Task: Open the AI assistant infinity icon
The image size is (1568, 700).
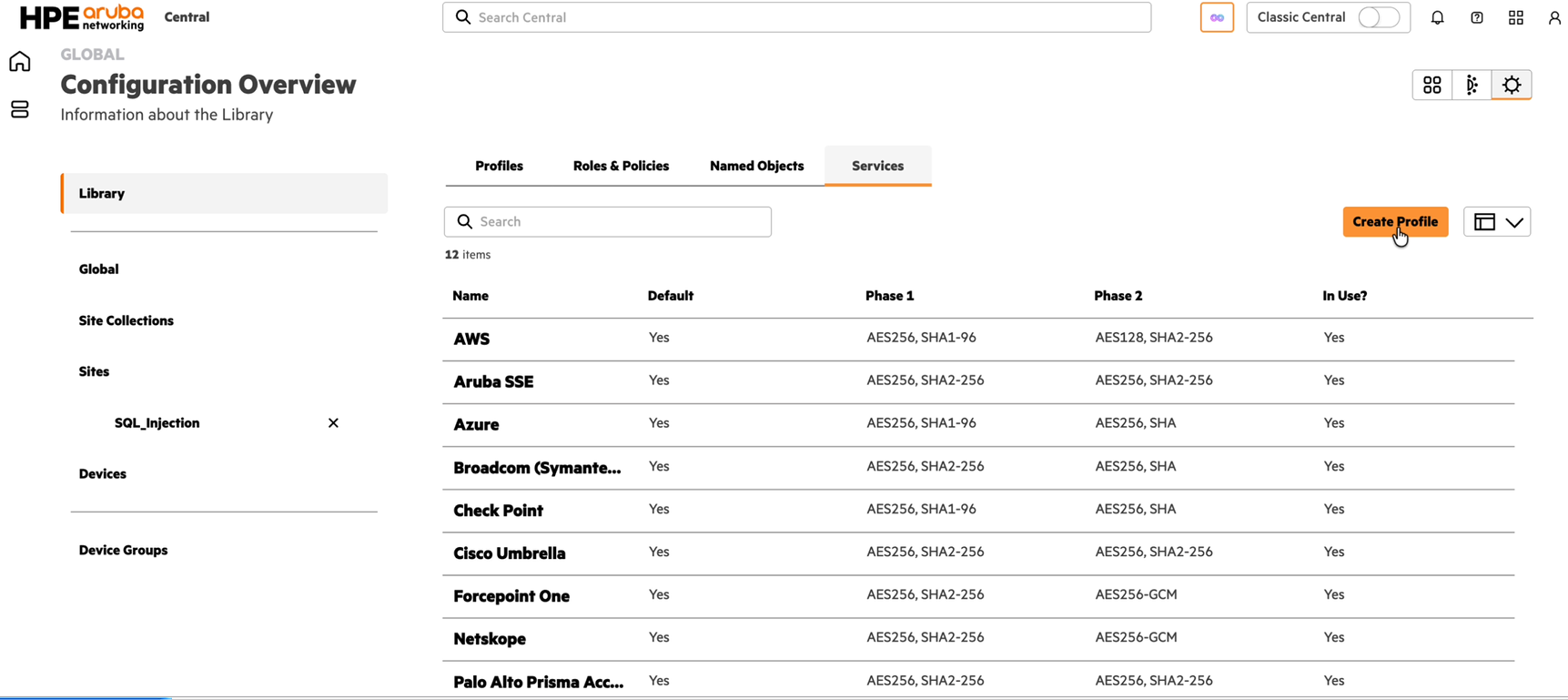Action: point(1217,17)
